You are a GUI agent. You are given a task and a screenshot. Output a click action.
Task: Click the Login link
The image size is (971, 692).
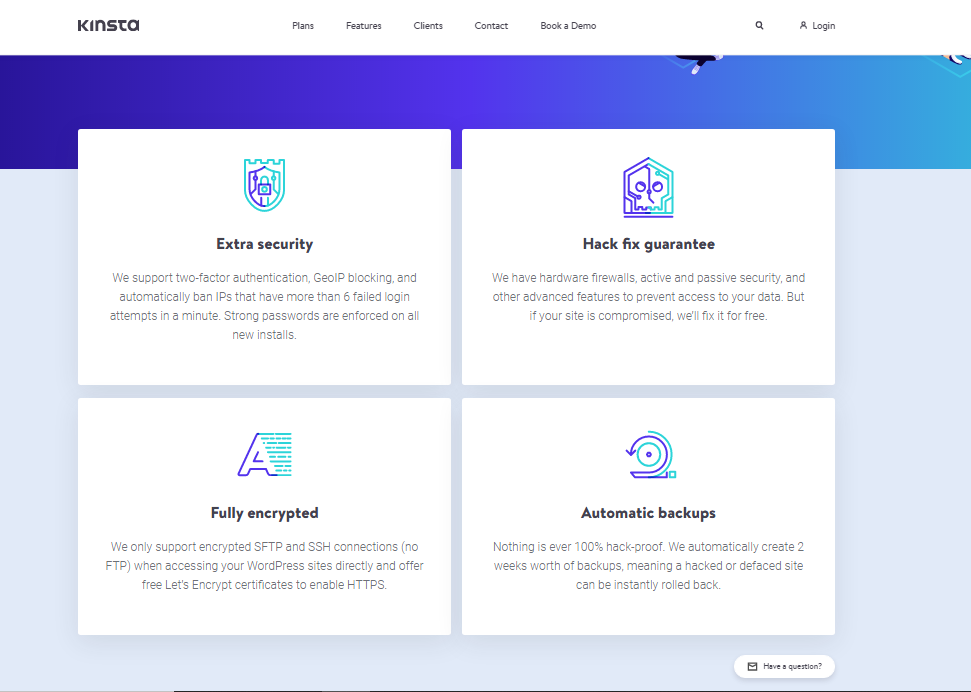821,26
